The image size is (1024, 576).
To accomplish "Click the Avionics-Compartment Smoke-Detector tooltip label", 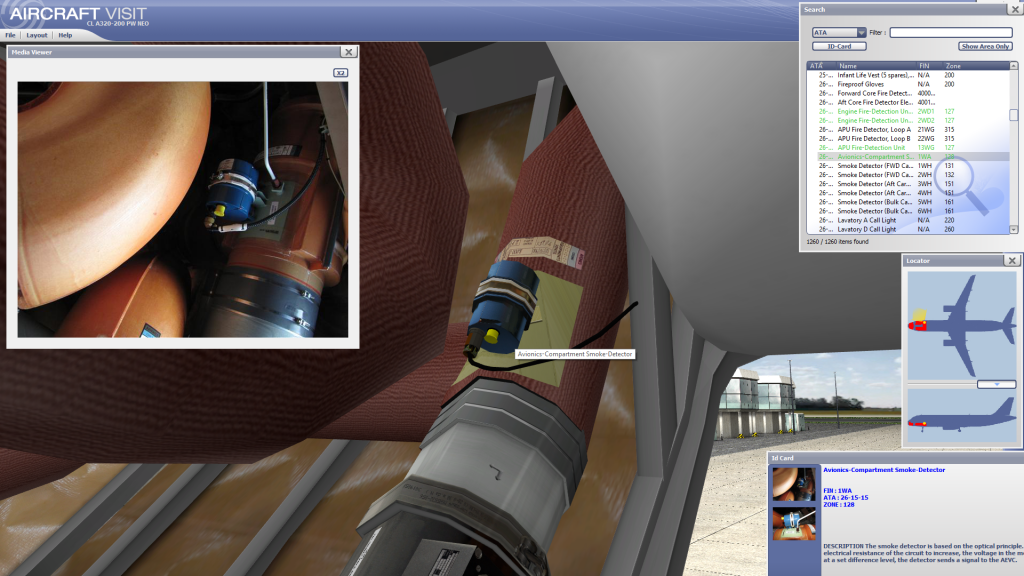I will (x=575, y=354).
